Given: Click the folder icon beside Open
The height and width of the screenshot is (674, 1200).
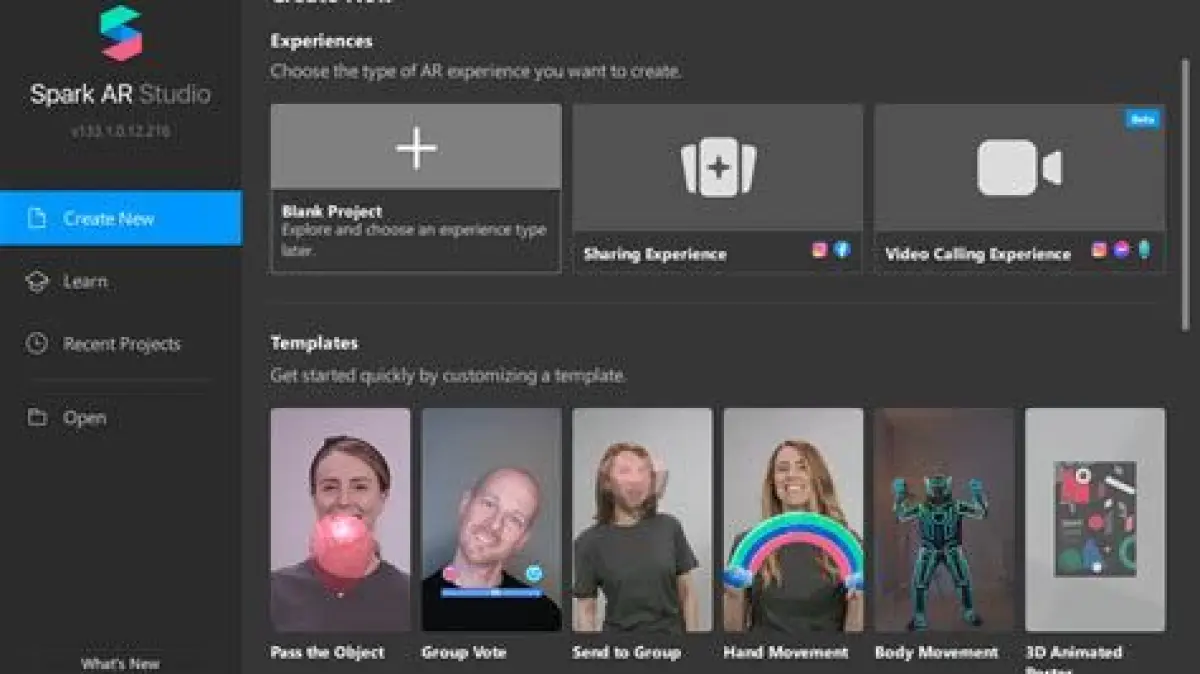Looking at the screenshot, I should [x=37, y=418].
